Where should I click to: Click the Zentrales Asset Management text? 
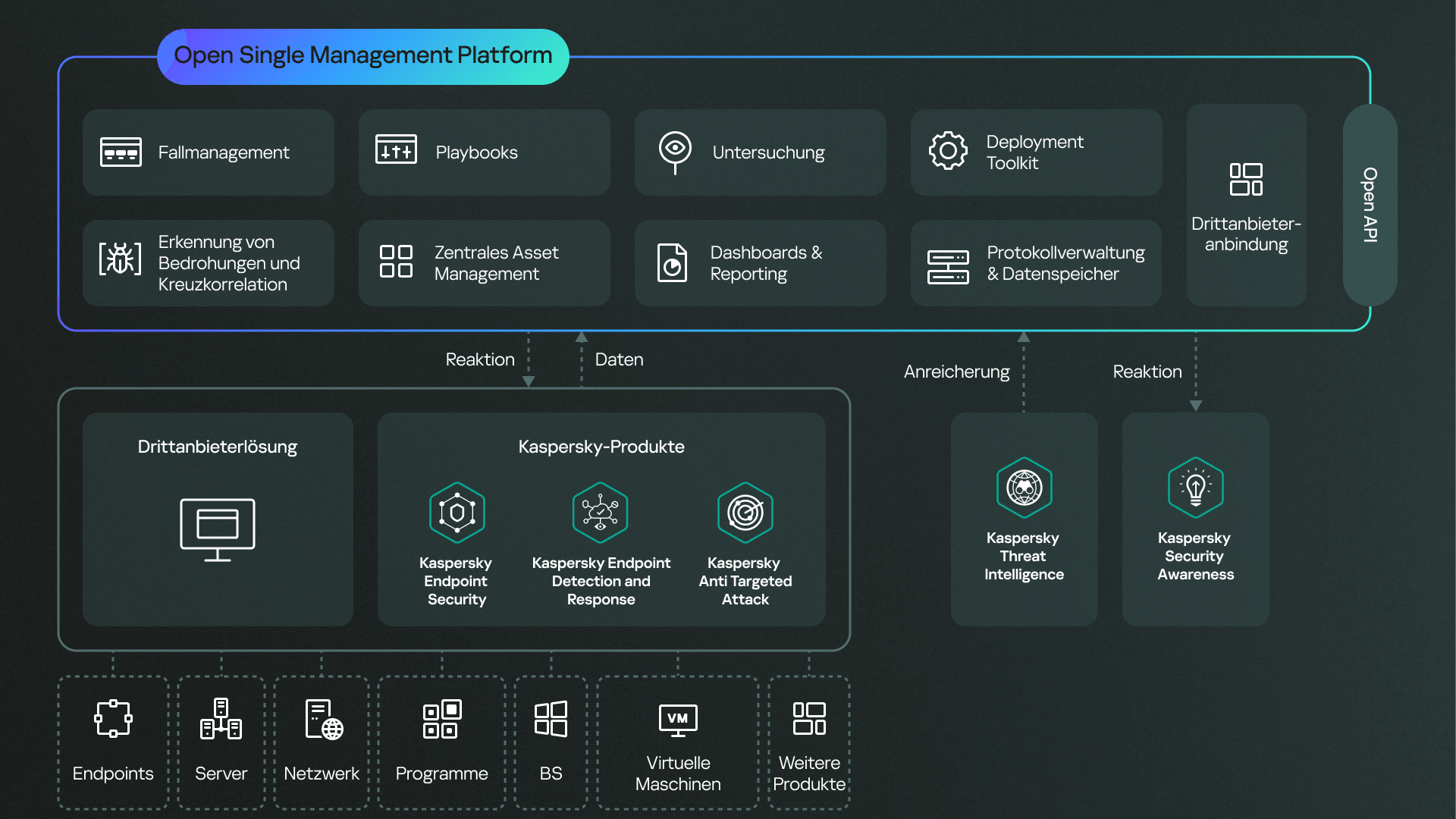496,263
